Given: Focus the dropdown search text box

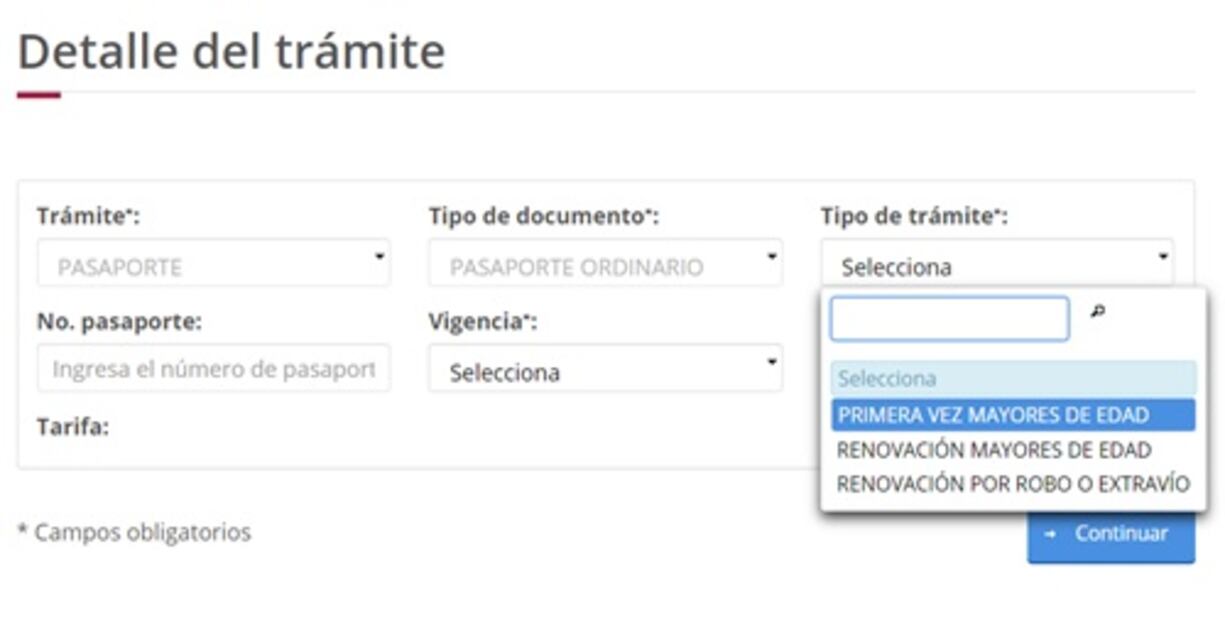Looking at the screenshot, I should click(x=950, y=319).
